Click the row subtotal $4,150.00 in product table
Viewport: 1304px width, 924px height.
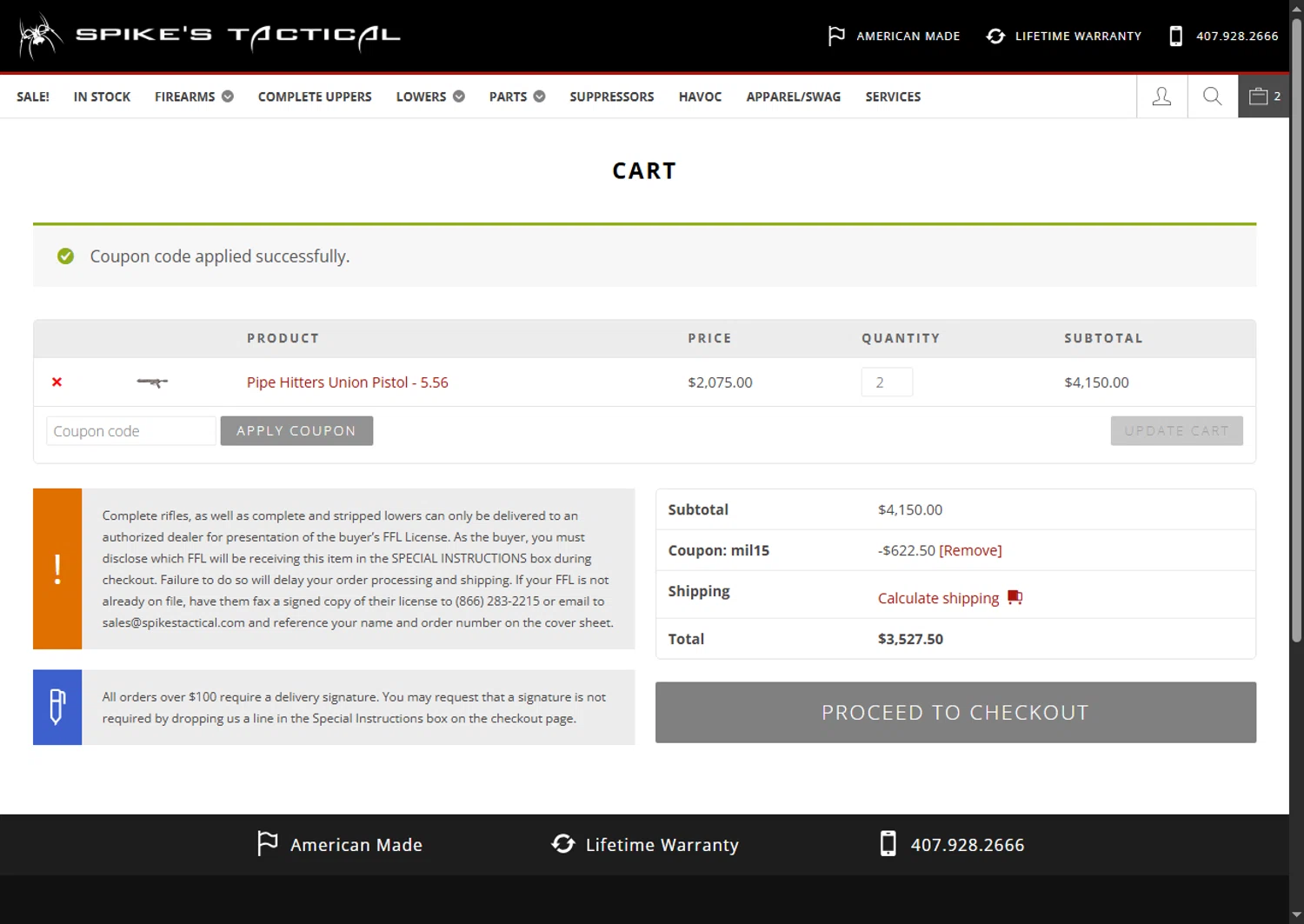tap(1096, 382)
